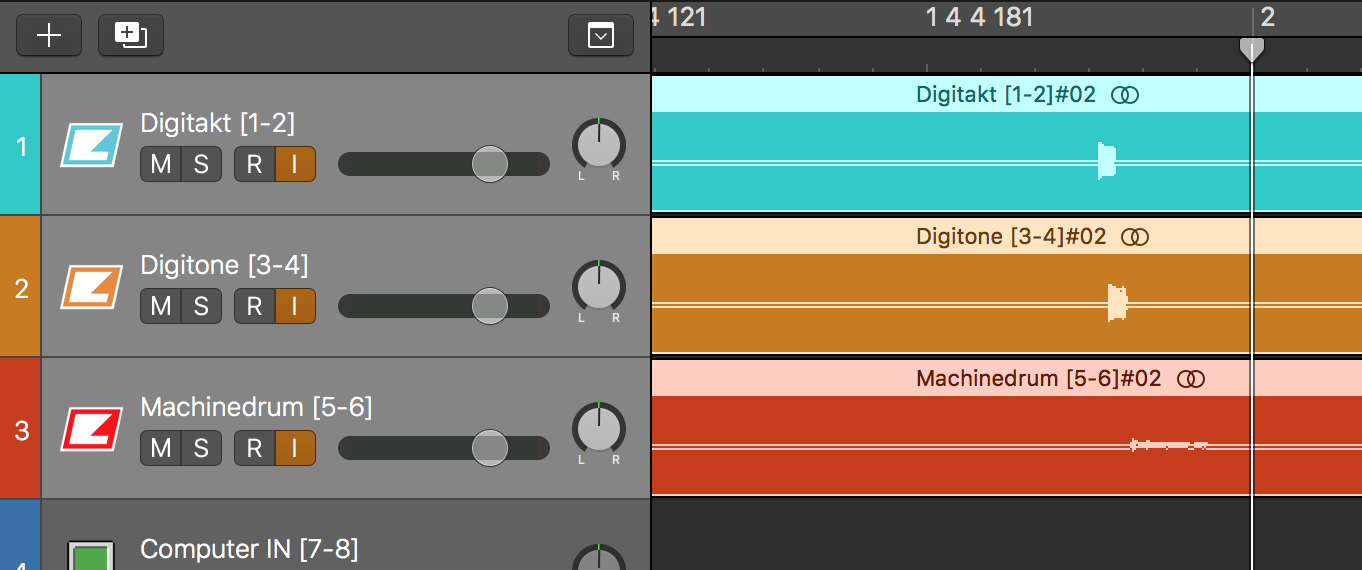Image resolution: width=1362 pixels, height=570 pixels.
Task: Click the Digitone track audio icon
Action: (x=91, y=288)
